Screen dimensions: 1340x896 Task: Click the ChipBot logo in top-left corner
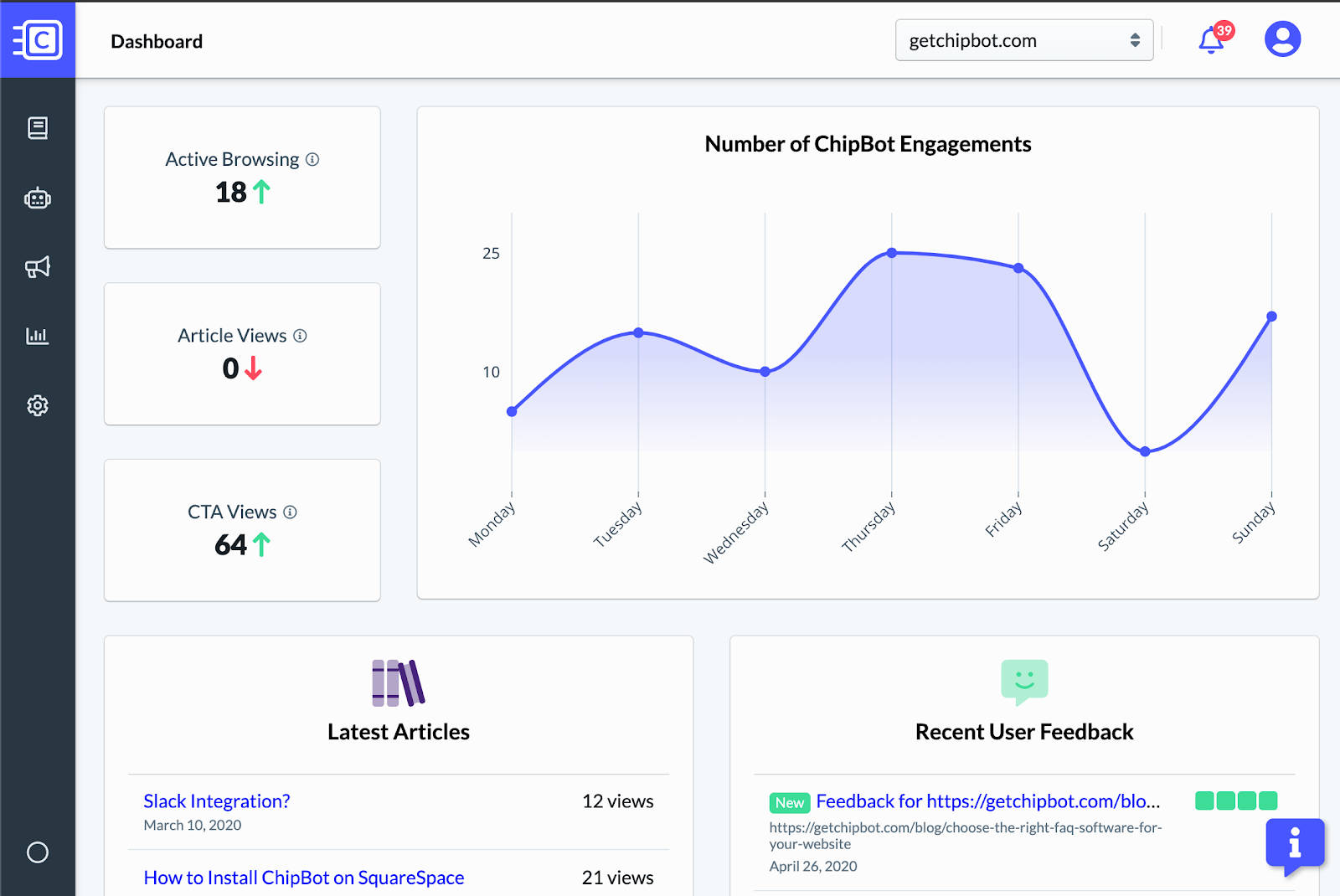click(38, 39)
